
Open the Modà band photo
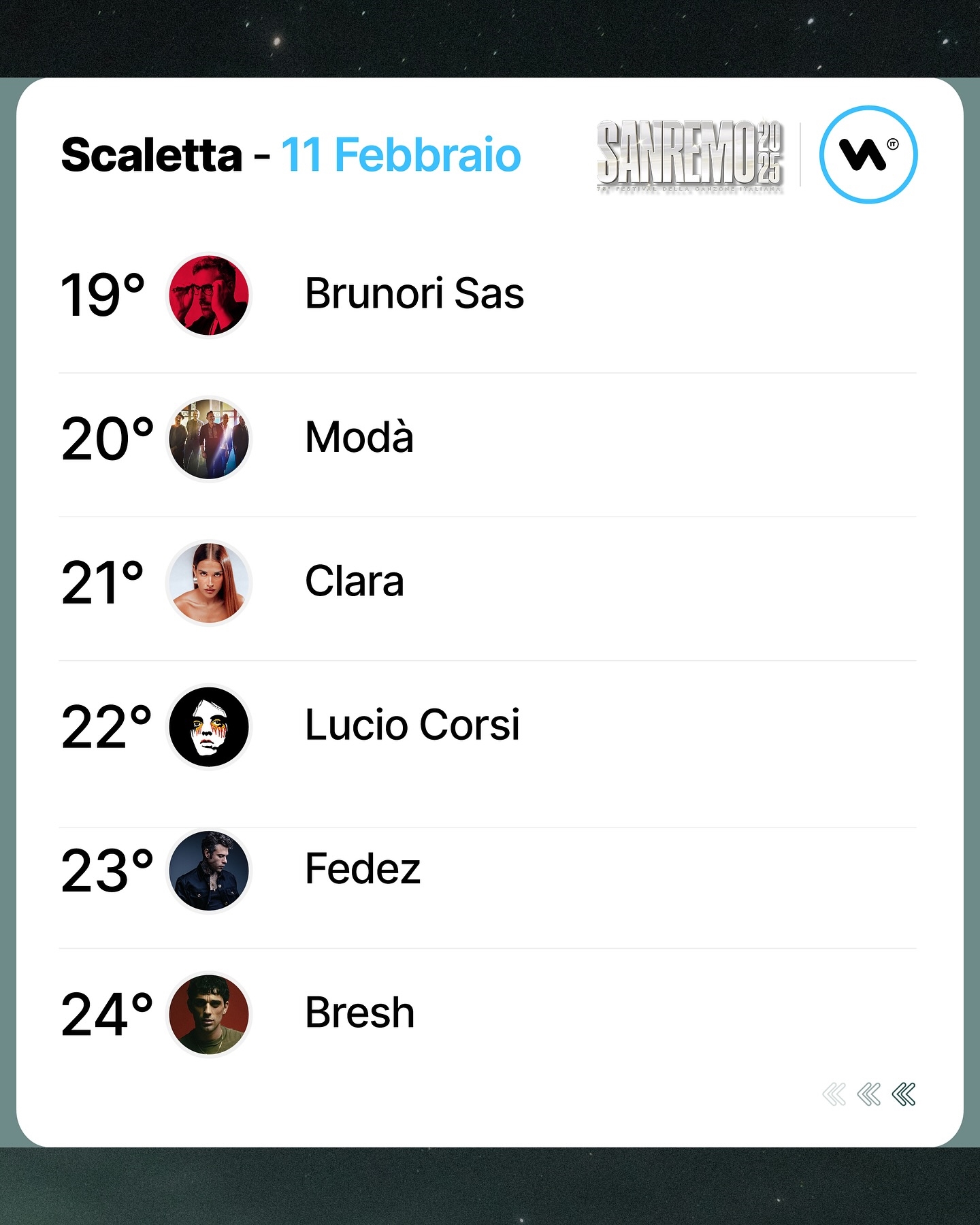[x=209, y=439]
